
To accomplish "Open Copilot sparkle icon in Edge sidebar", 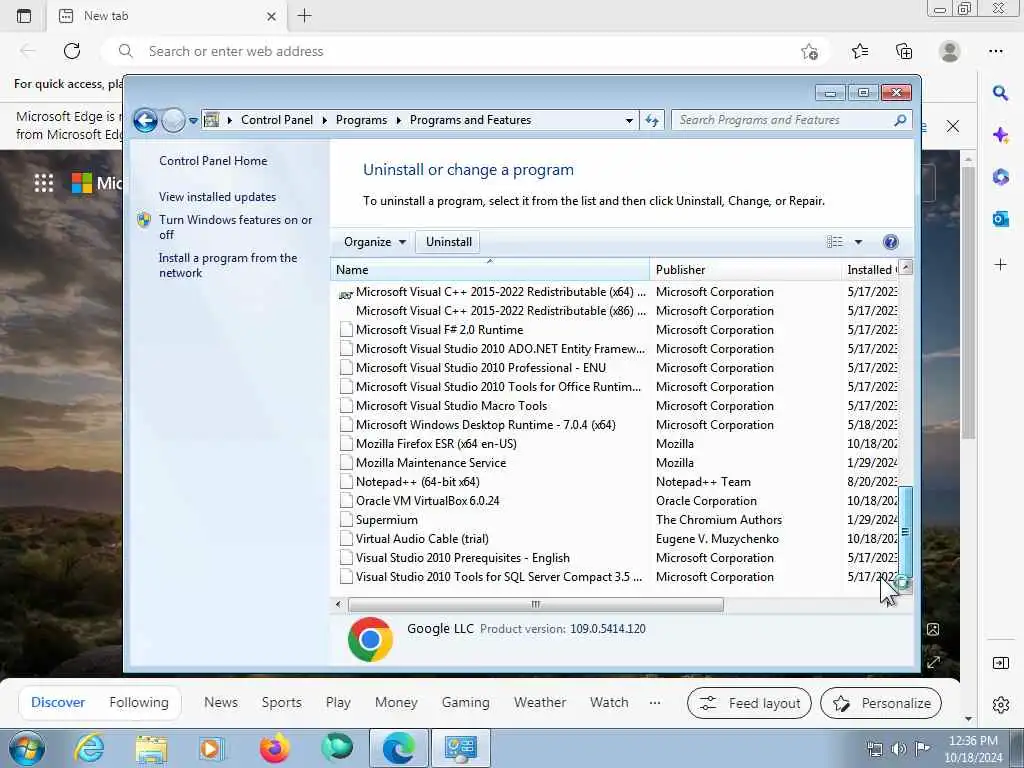I will [x=1000, y=135].
